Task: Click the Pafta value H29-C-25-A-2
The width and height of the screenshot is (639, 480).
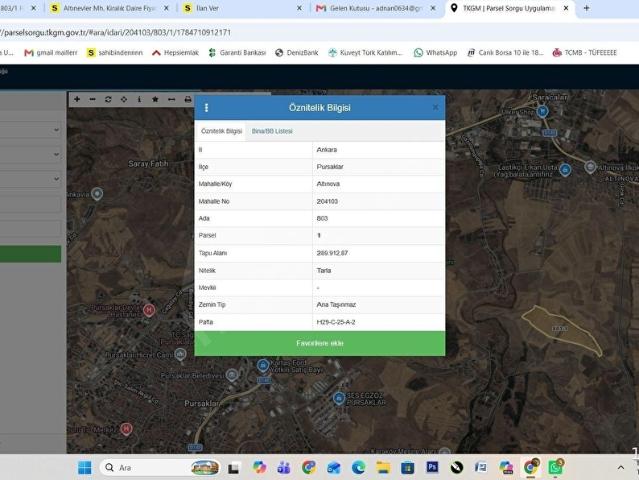Action: coord(336,322)
